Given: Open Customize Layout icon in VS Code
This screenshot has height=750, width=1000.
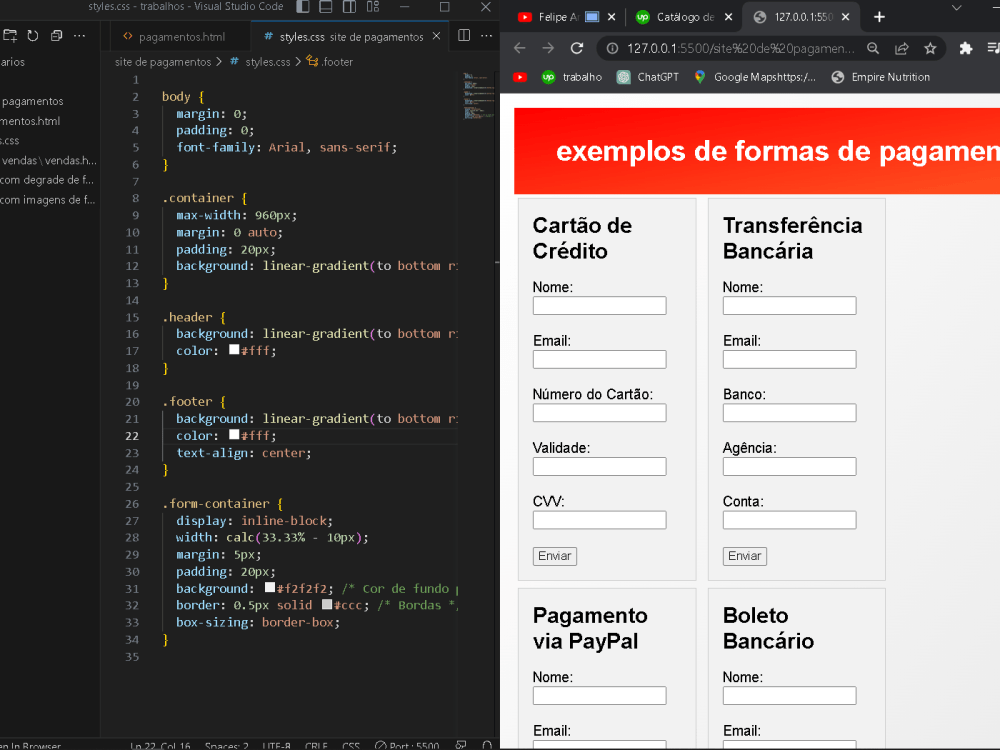Looking at the screenshot, I should pyautogui.click(x=373, y=7).
